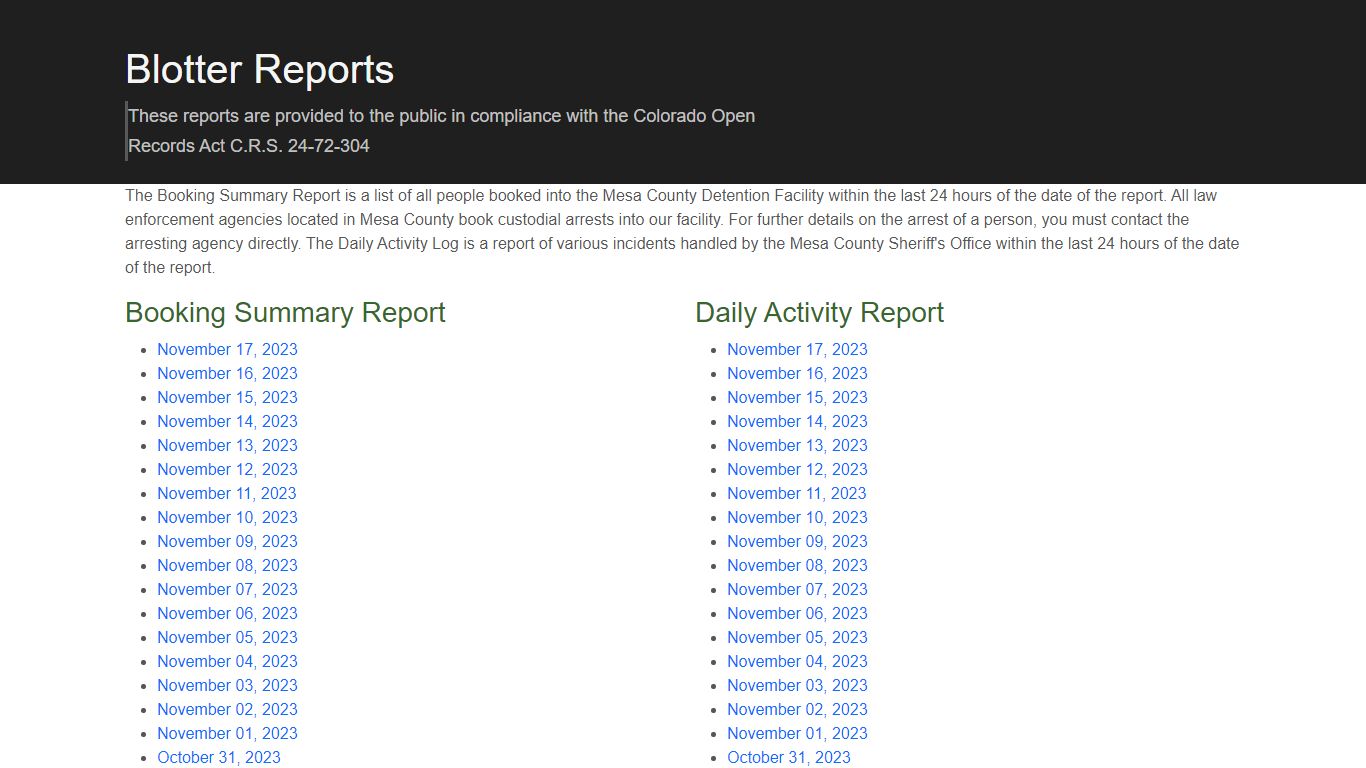
Task: Open Daily Activity Report for November 11, 2023
Action: 797,493
